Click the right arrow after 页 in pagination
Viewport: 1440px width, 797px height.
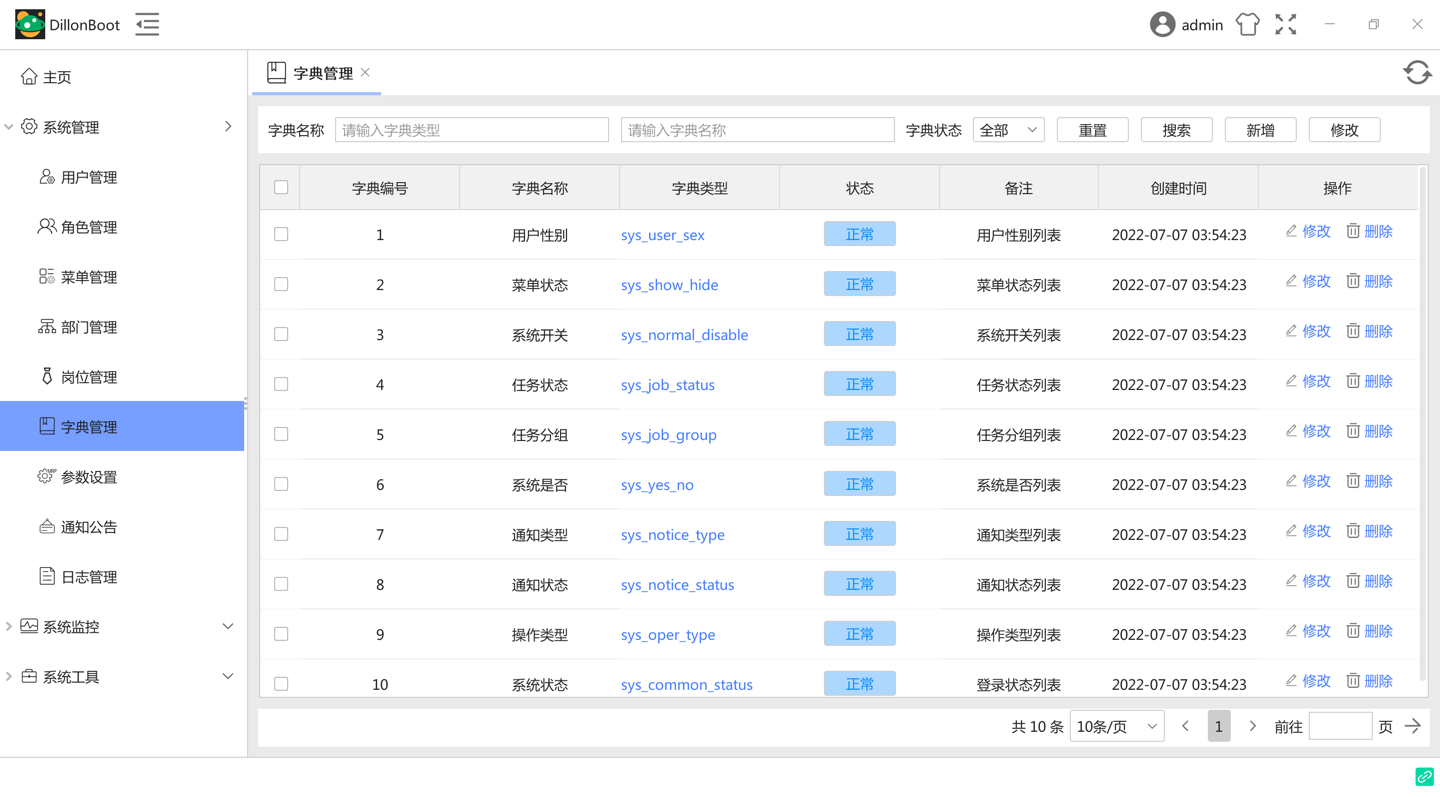1412,727
